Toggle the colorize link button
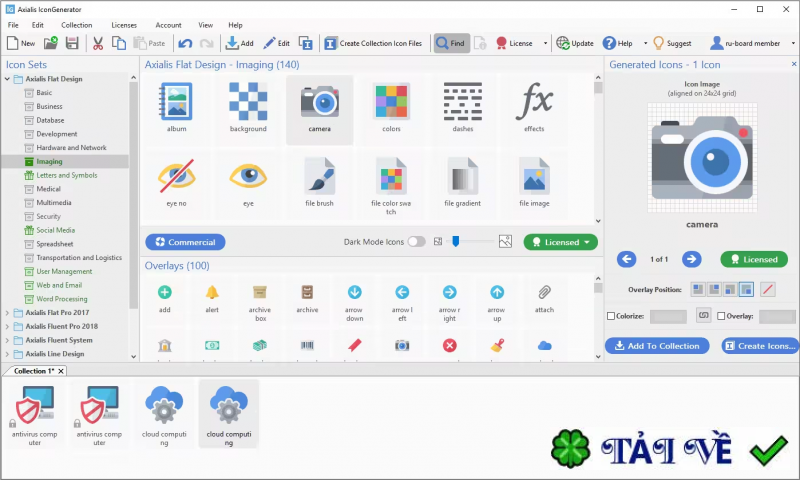This screenshot has height=480, width=800. coord(704,316)
